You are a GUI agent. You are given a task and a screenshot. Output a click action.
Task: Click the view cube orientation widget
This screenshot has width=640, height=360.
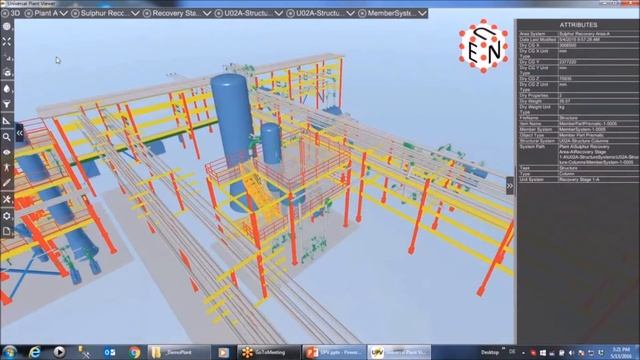484,46
